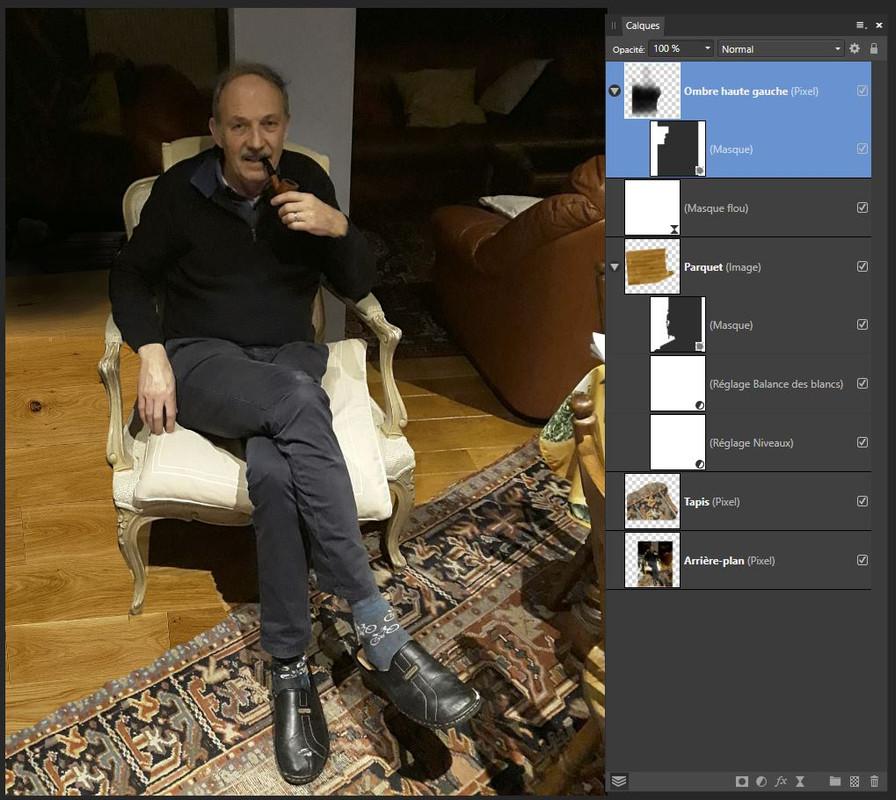Open the Live Filters hourglass icon
This screenshot has width=896, height=800.
pos(800,781)
